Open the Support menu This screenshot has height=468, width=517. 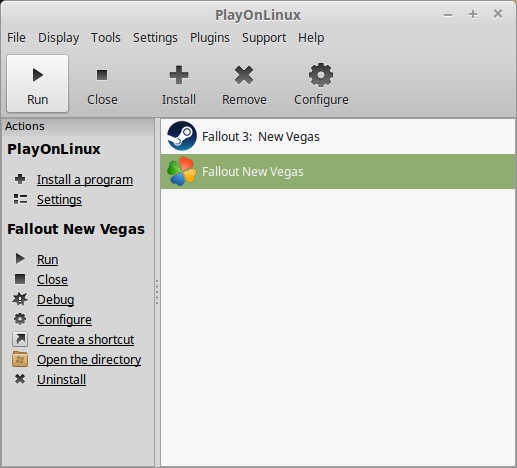[x=264, y=38]
